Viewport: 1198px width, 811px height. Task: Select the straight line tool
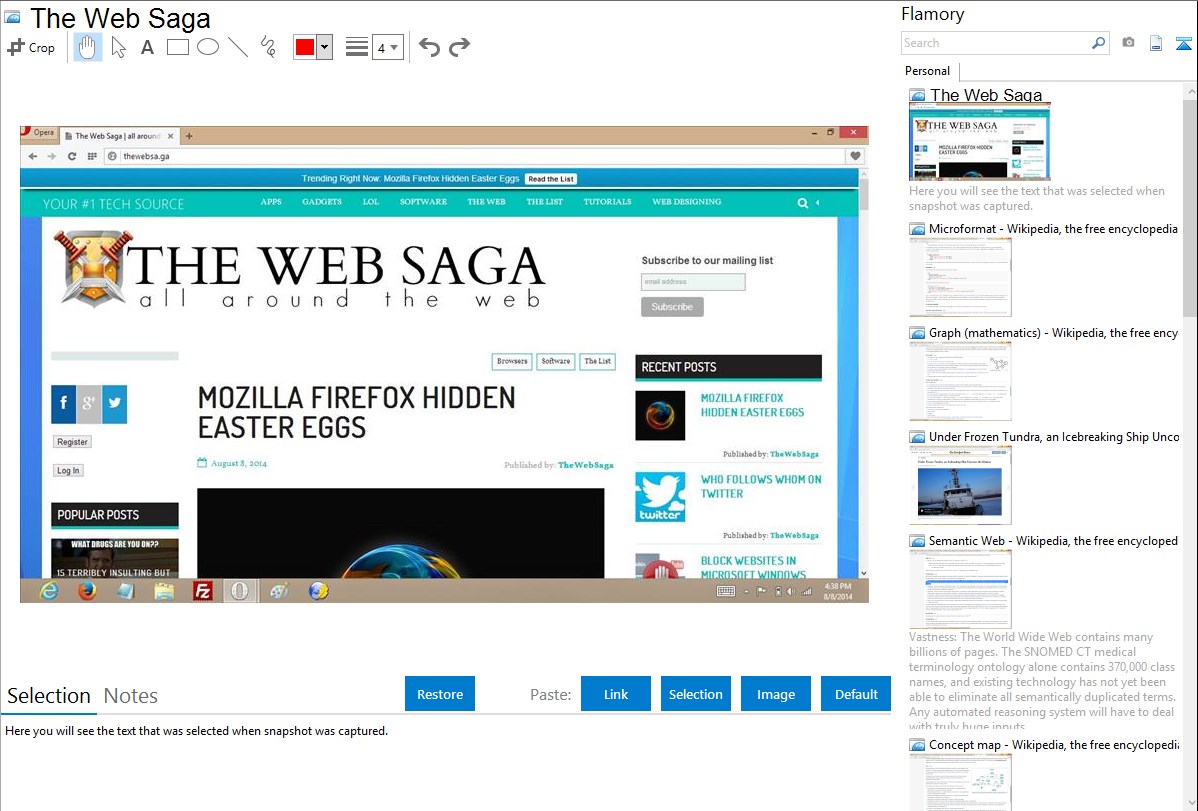[238, 47]
